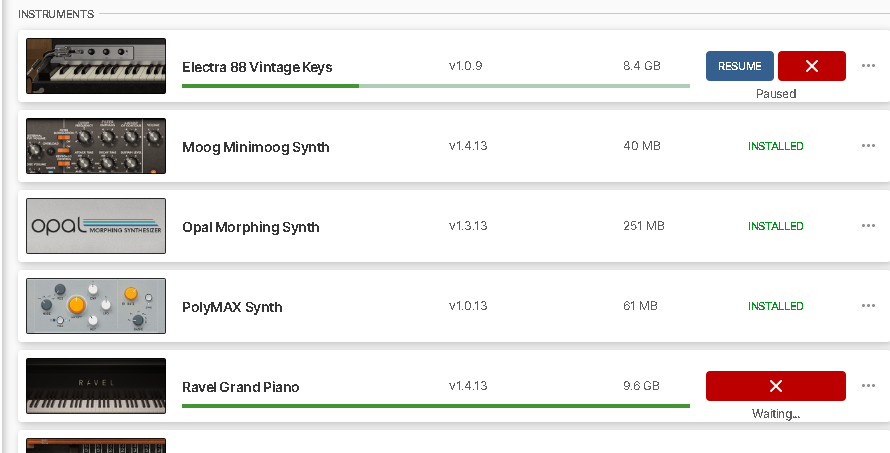Open more options for Ravel Grand Piano
Screen dimensions: 890x453
pyautogui.click(x=868, y=386)
